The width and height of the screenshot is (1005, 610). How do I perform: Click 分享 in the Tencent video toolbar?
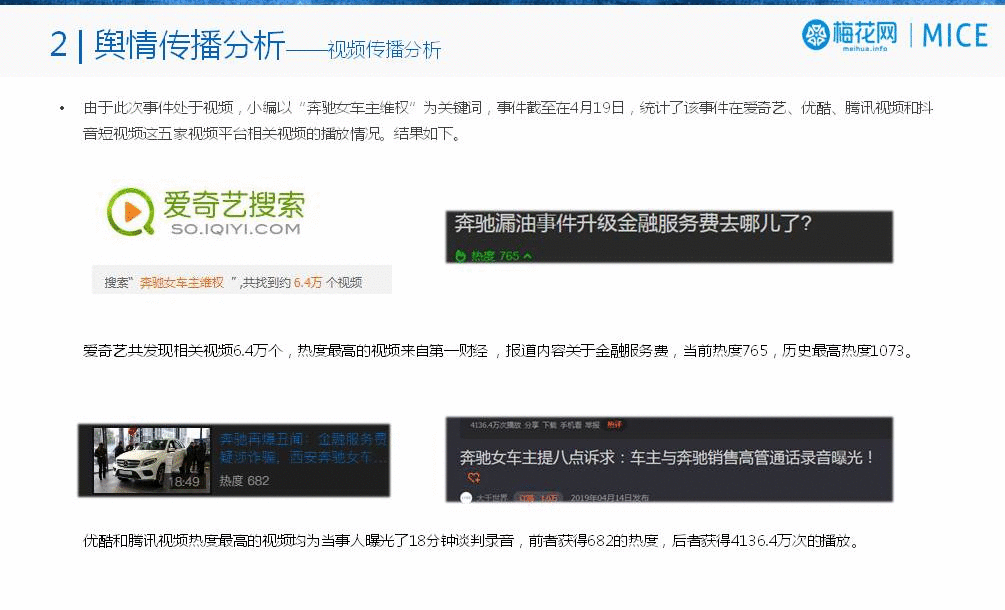tap(531, 425)
